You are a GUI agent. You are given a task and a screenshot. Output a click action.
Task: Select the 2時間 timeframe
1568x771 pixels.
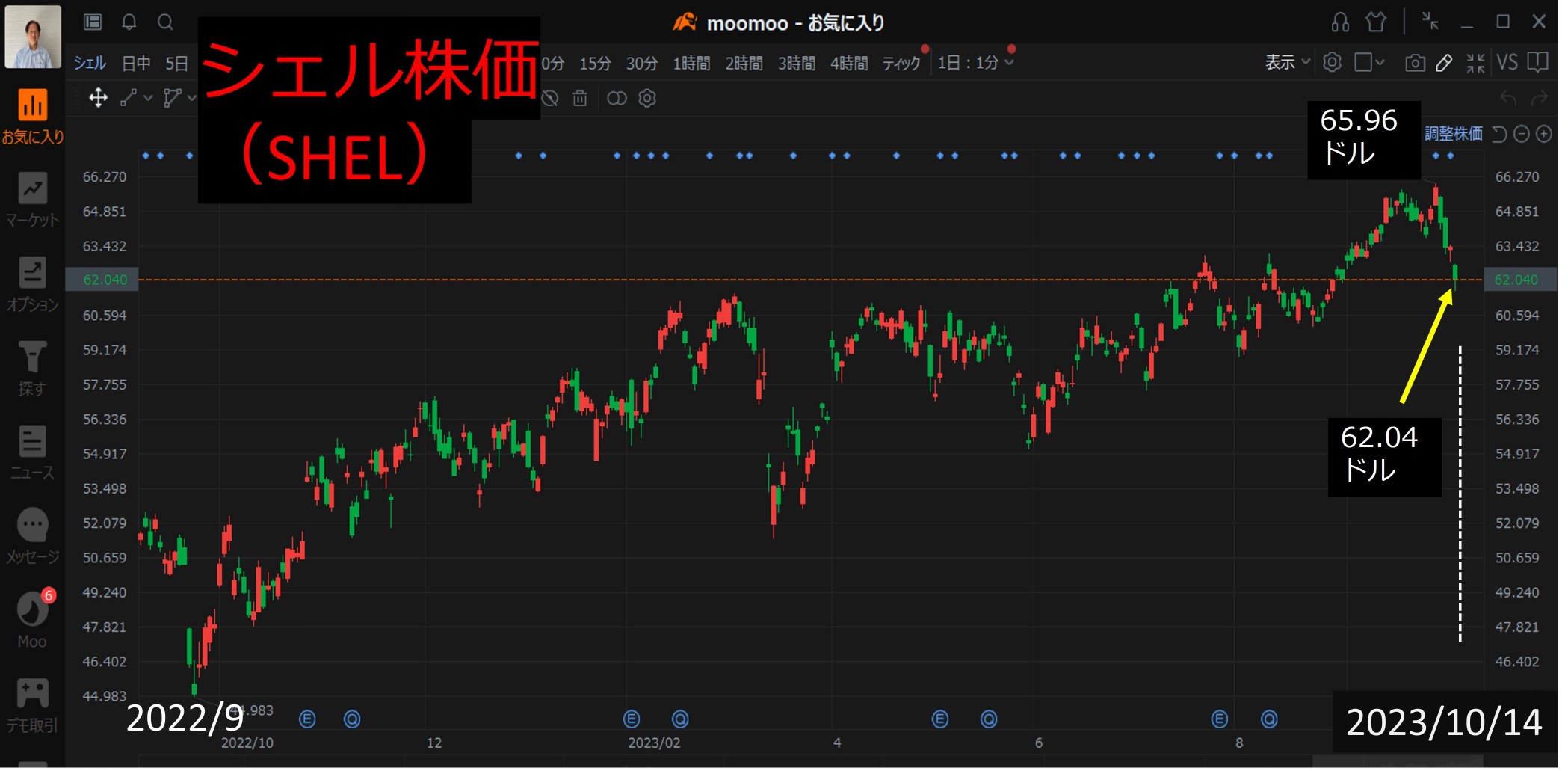coord(744,64)
